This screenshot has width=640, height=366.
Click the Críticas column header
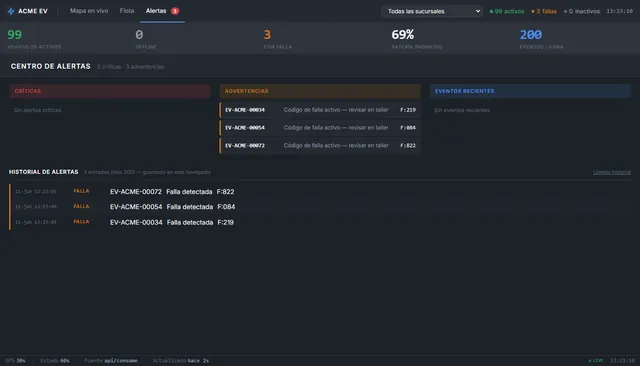pos(110,91)
